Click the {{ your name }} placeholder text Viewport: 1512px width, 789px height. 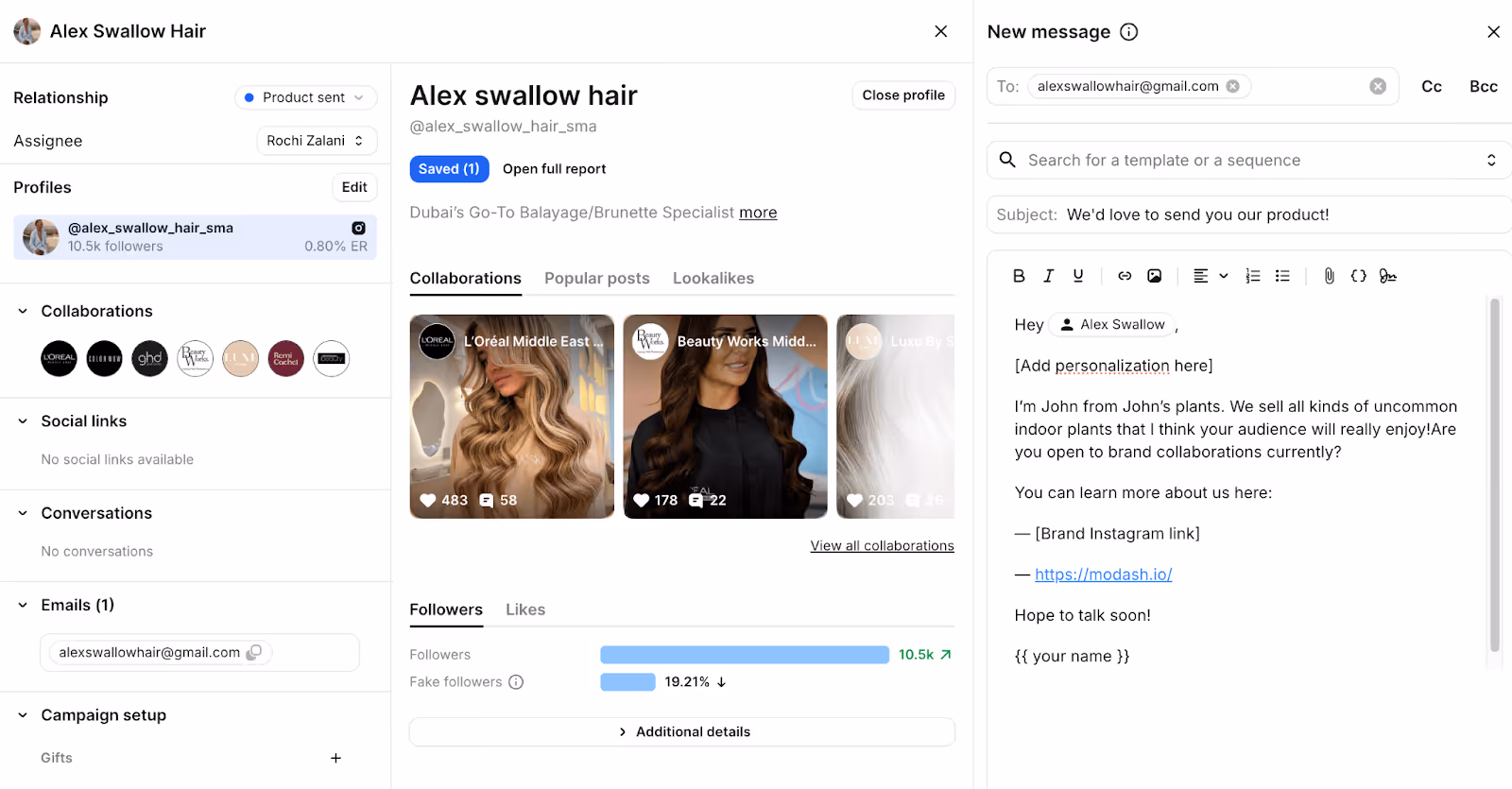tap(1072, 657)
